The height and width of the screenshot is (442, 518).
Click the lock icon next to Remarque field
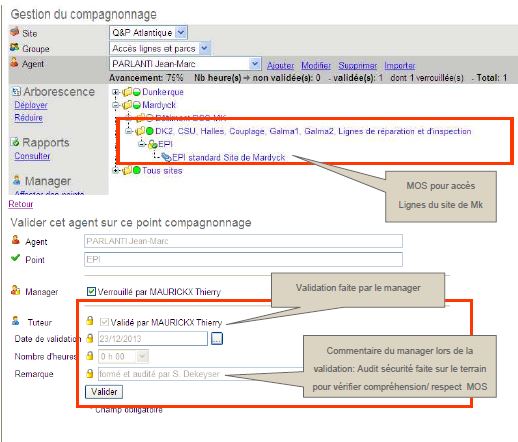pos(89,373)
